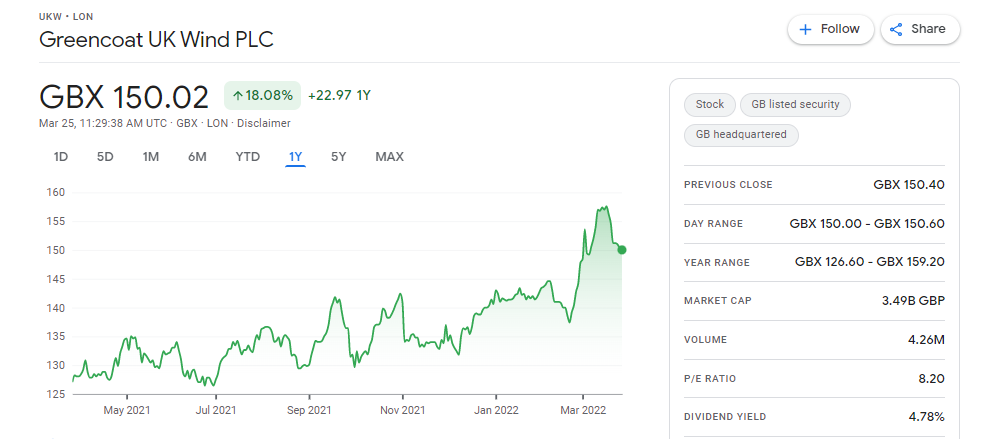Click the 155 y-axis label
Image resolution: width=982 pixels, height=439 pixels.
click(55, 221)
